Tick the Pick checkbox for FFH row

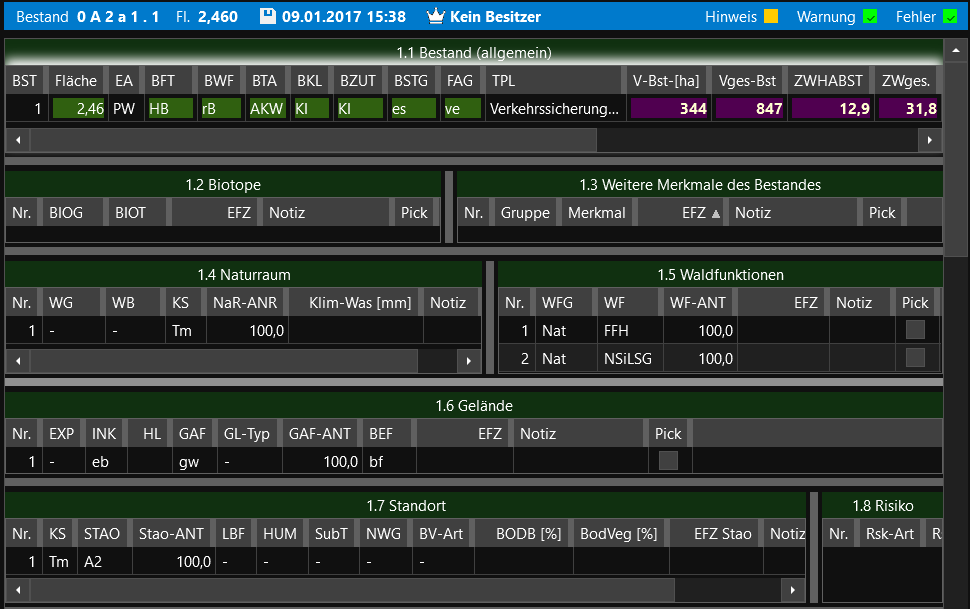pyautogui.click(x=915, y=330)
